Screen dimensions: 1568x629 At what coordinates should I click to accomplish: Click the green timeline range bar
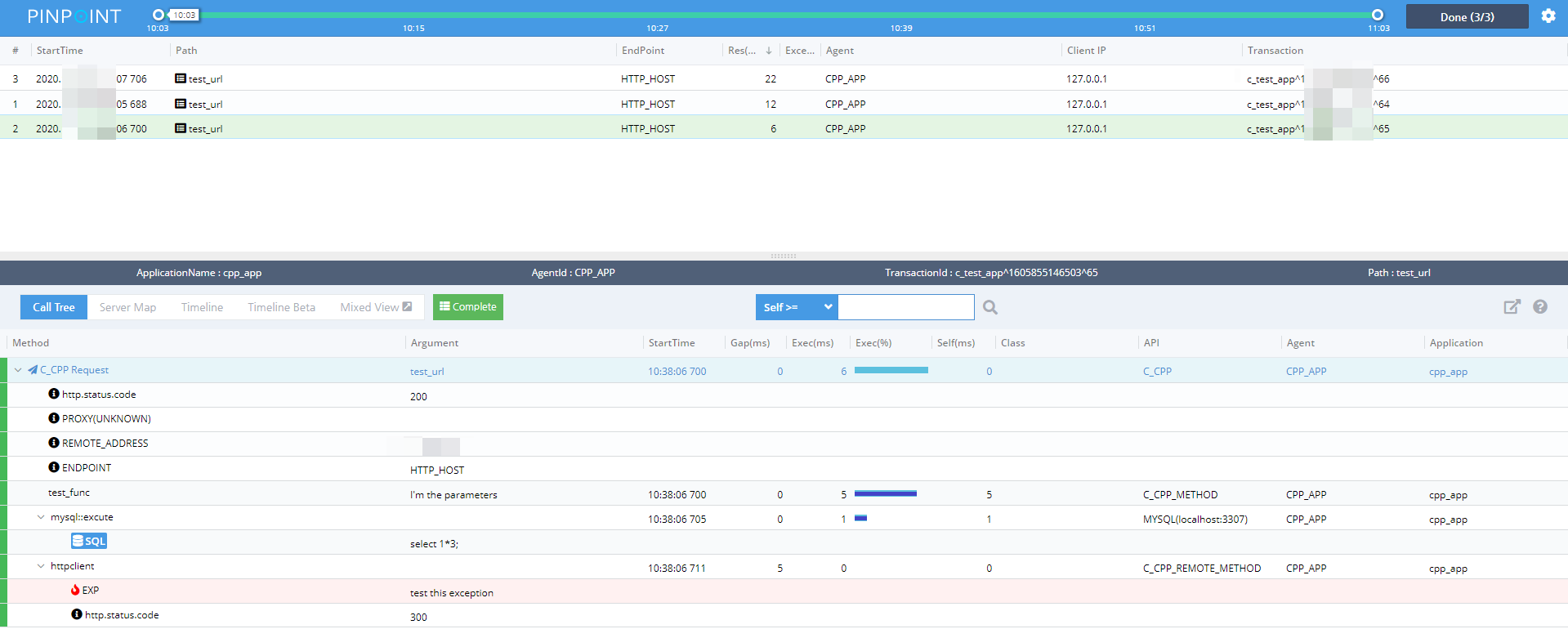coord(768,15)
